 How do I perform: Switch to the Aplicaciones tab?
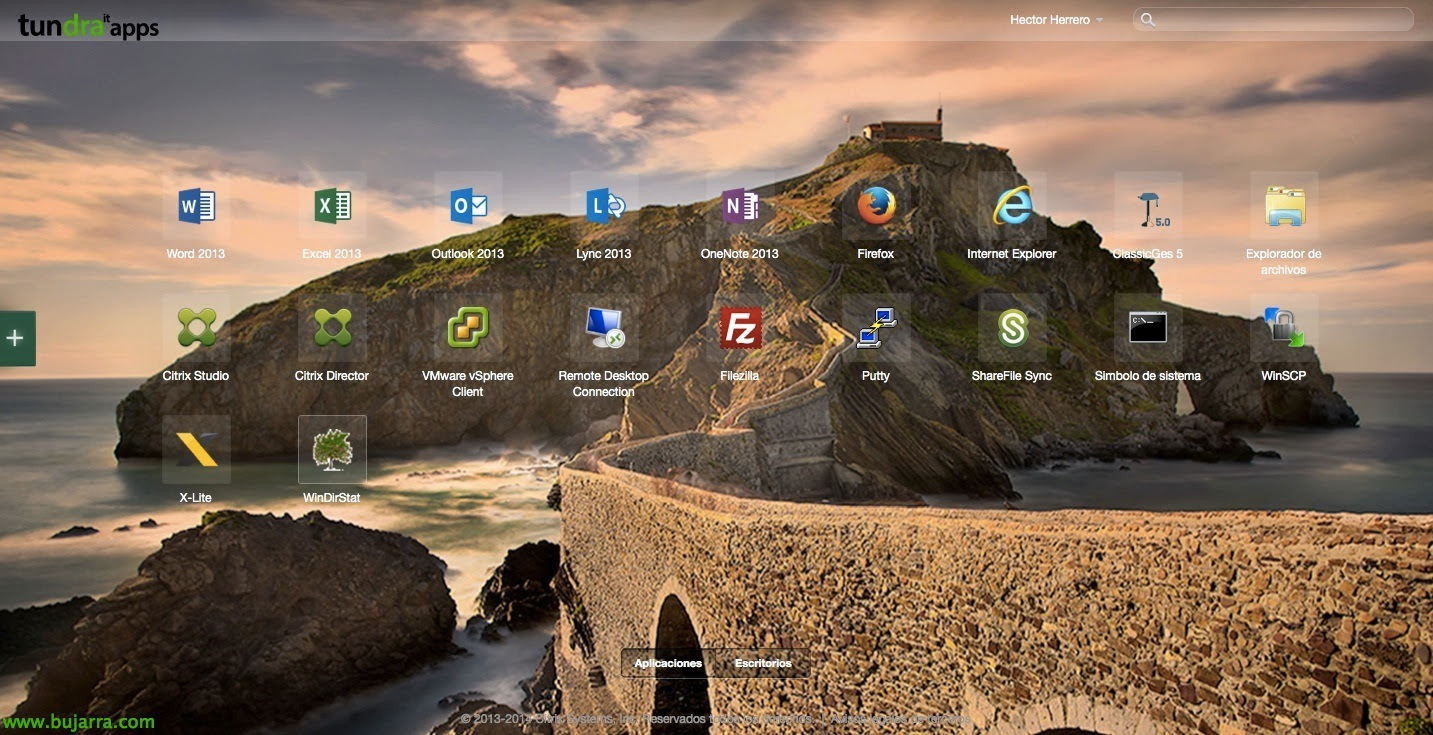668,663
